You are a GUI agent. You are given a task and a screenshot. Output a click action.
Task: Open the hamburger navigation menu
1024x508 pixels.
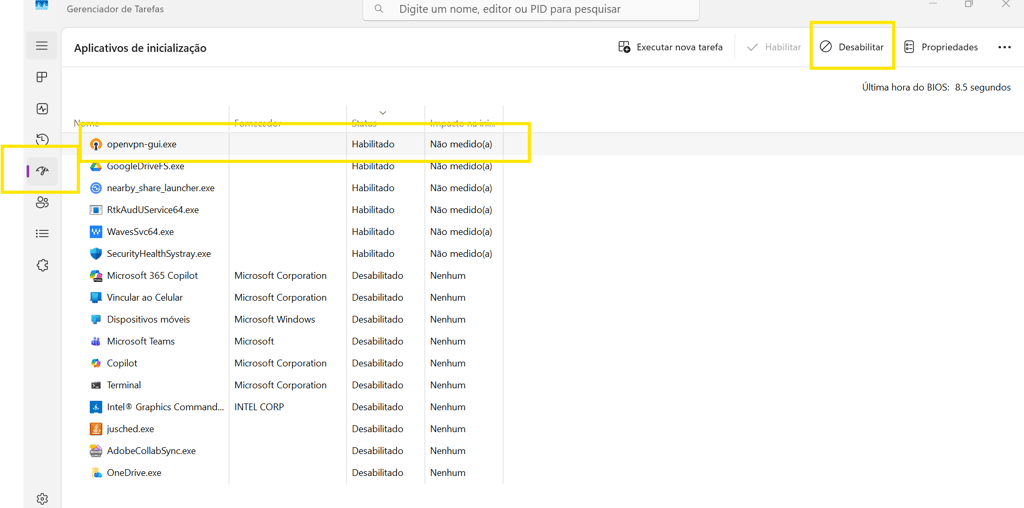click(x=42, y=46)
